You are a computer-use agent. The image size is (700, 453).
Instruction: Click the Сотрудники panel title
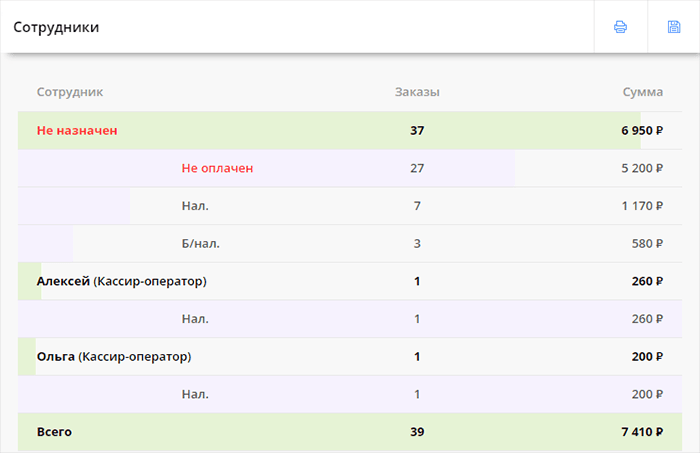click(x=56, y=27)
